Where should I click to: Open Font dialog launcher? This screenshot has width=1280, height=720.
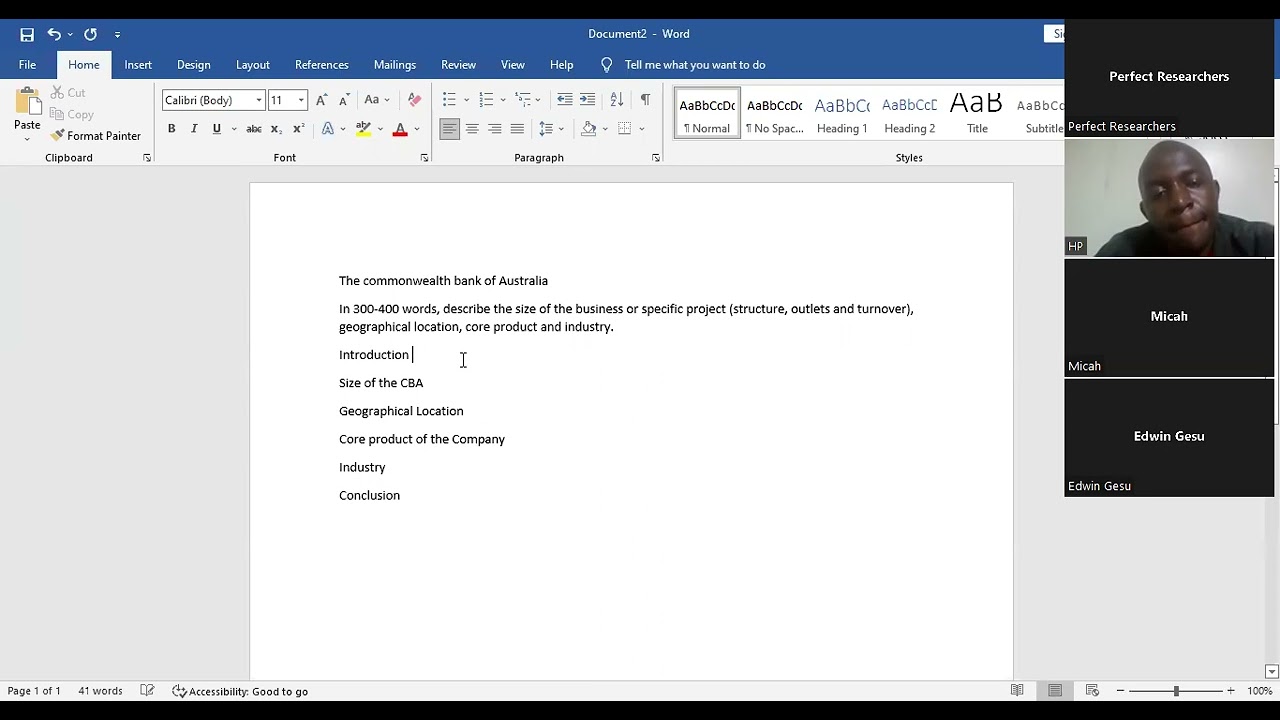(x=424, y=158)
